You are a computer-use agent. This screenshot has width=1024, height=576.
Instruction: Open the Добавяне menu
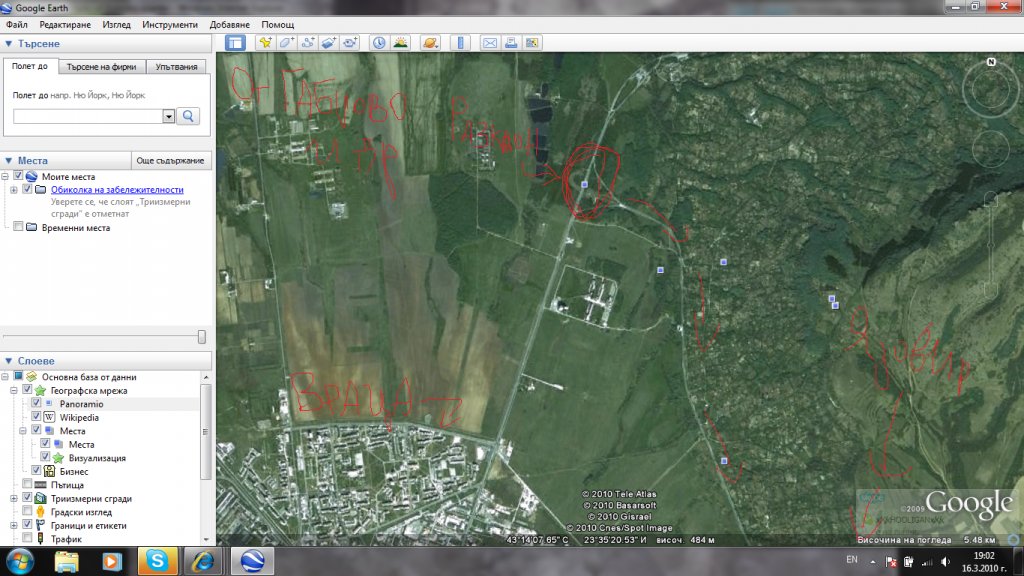coord(229,25)
